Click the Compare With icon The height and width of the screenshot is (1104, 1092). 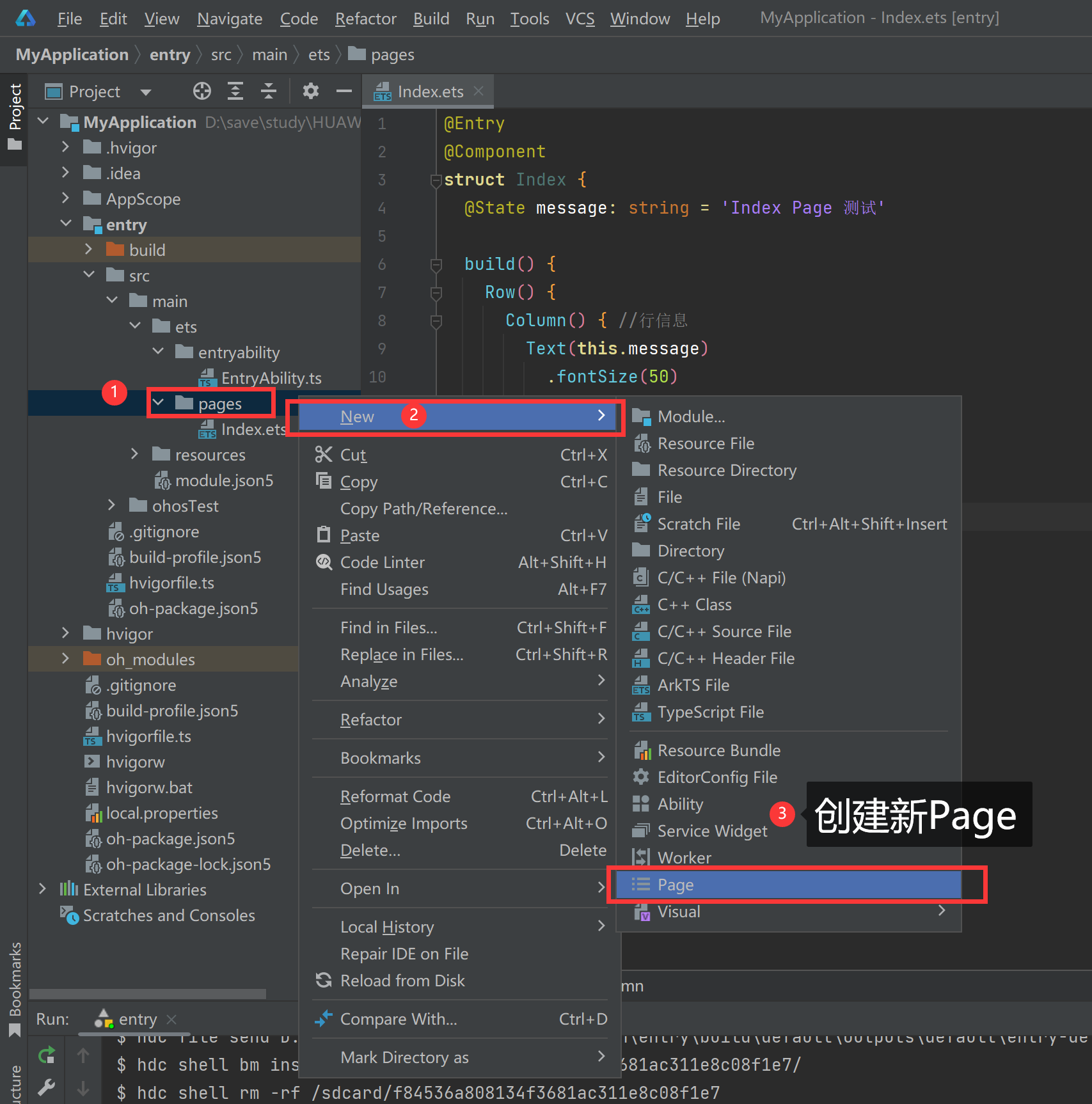[x=324, y=1018]
